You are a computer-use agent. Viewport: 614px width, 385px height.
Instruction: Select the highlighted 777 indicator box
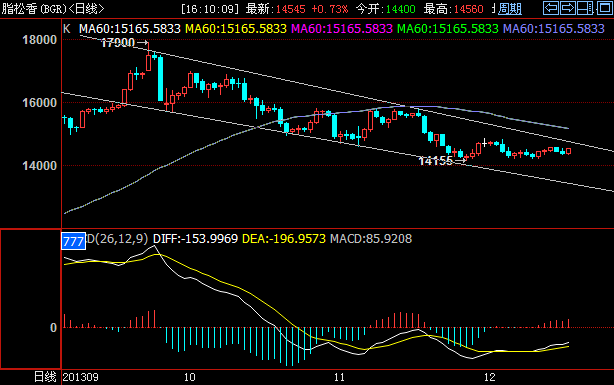[73, 241]
